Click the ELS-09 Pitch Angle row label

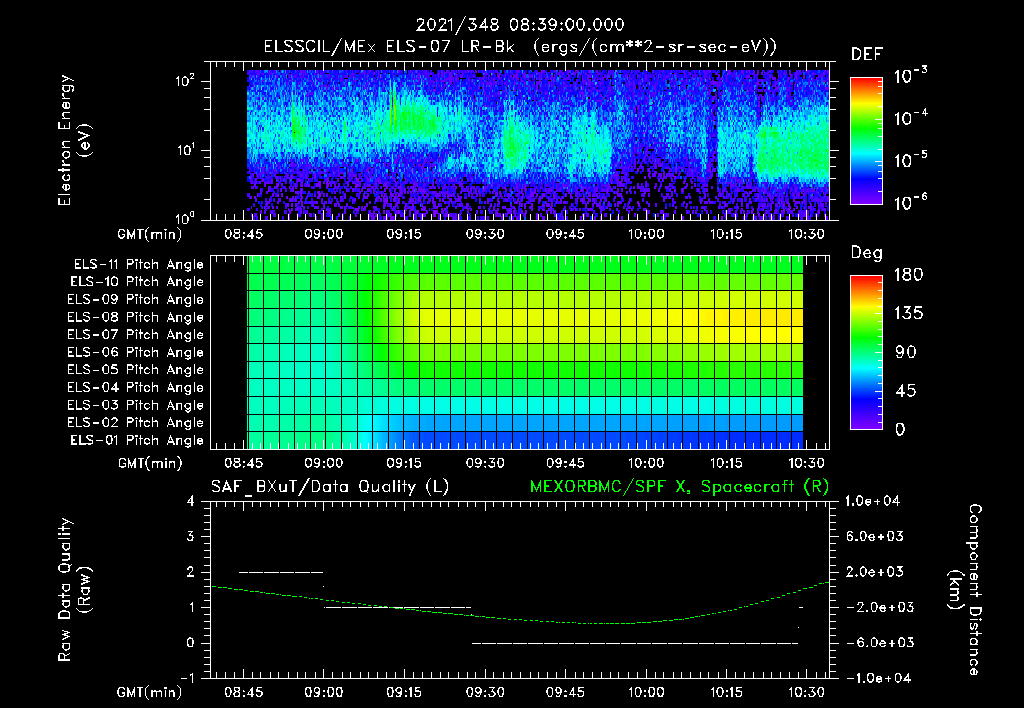135,300
